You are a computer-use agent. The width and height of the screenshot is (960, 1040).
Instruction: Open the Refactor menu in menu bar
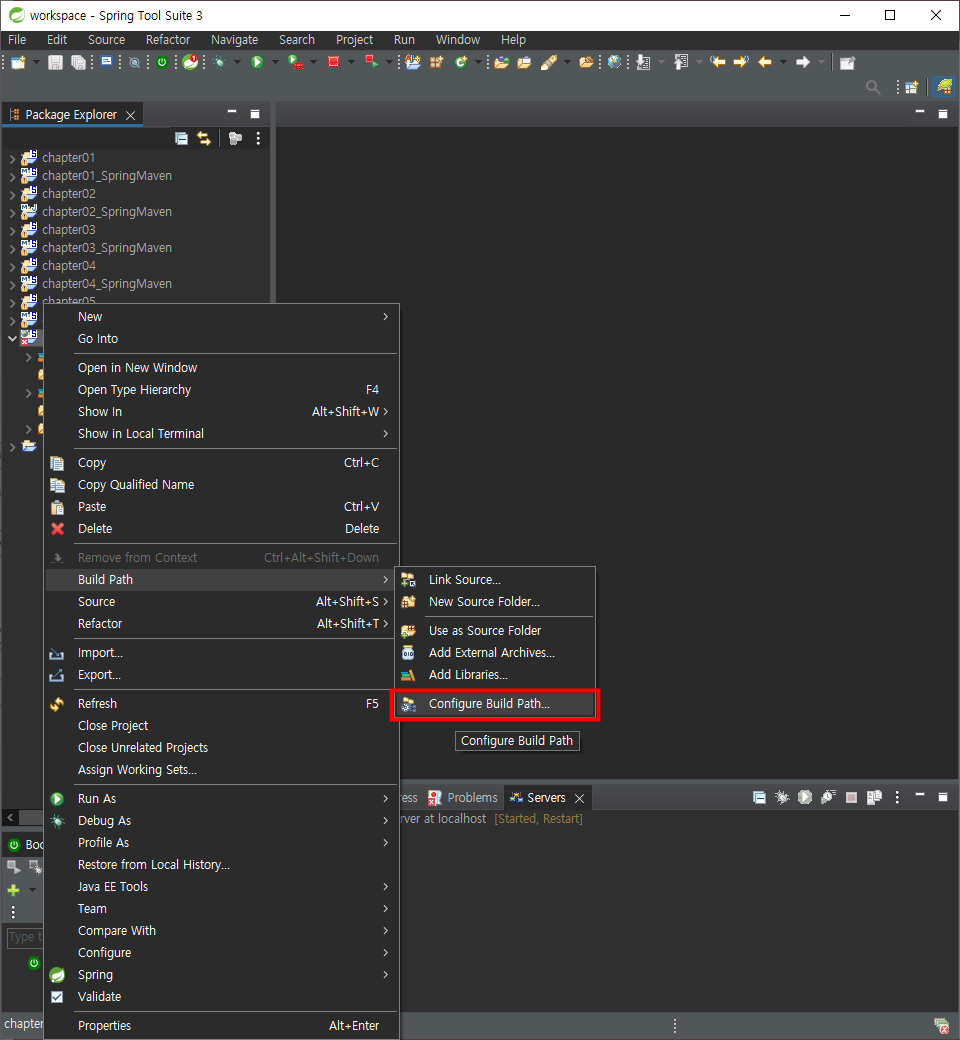[x=168, y=40]
